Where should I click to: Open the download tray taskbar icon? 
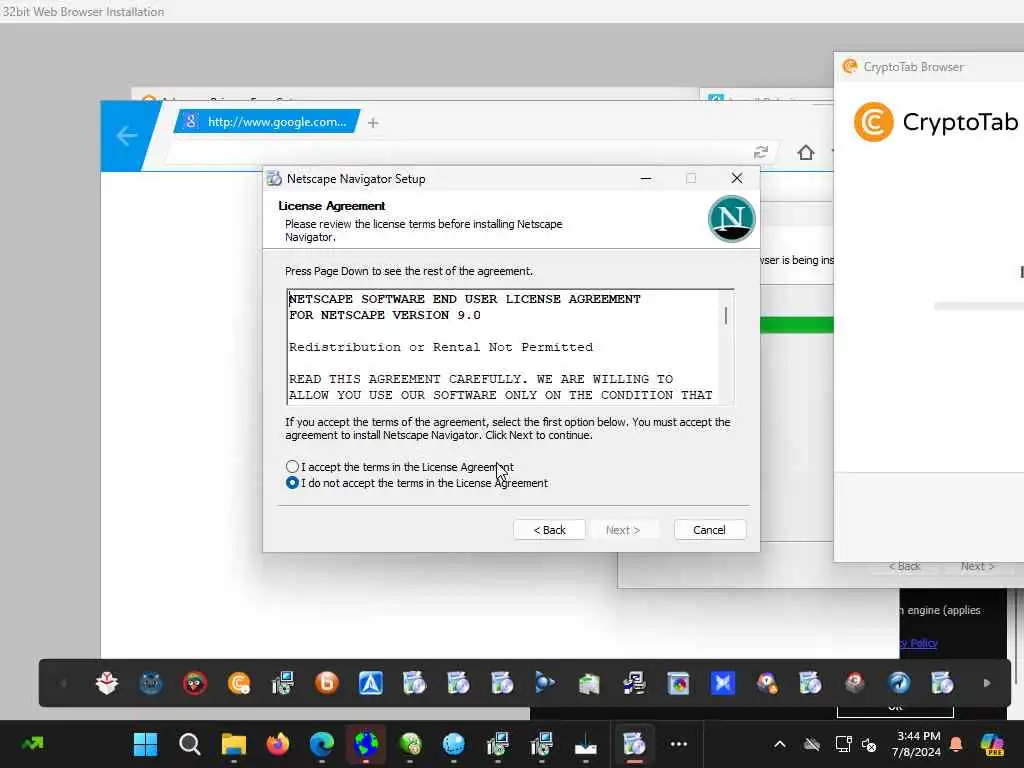point(586,744)
